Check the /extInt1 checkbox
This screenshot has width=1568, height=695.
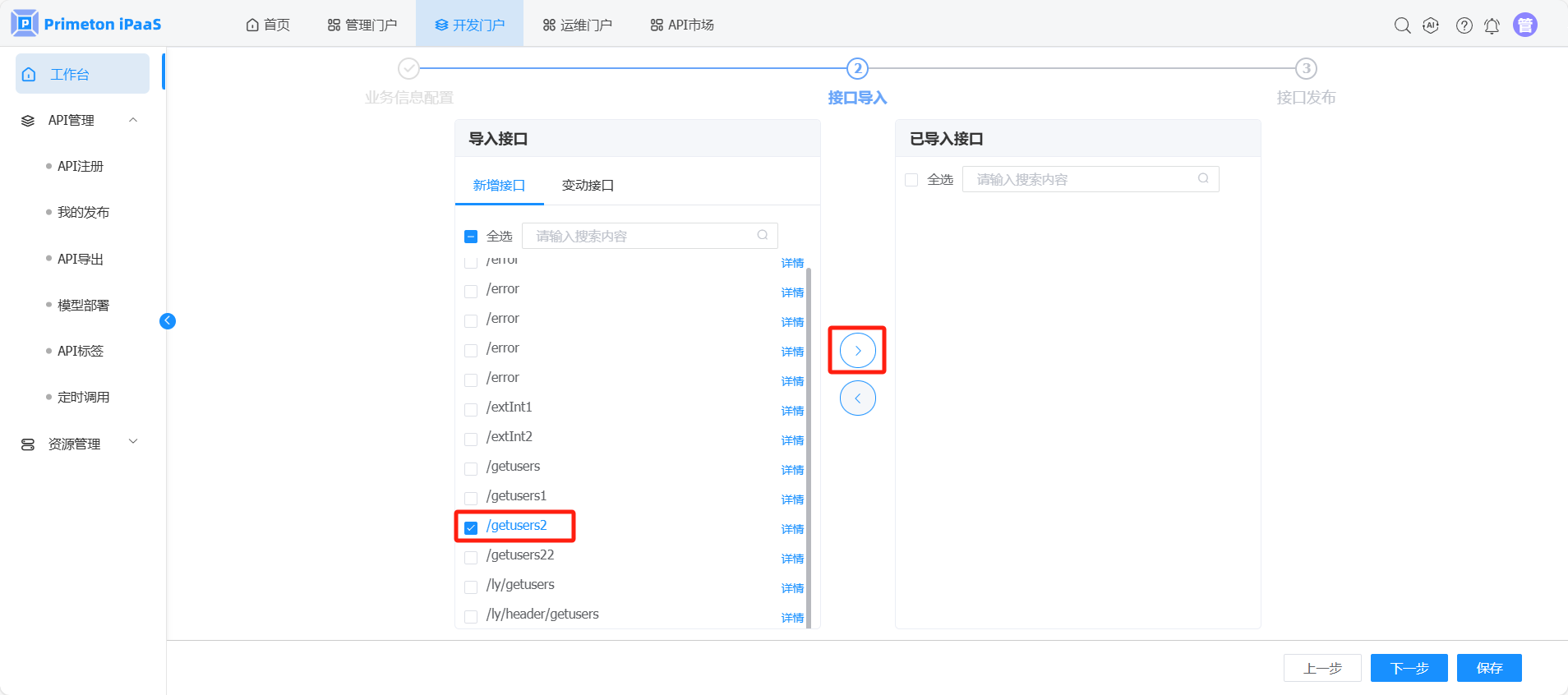coord(471,410)
